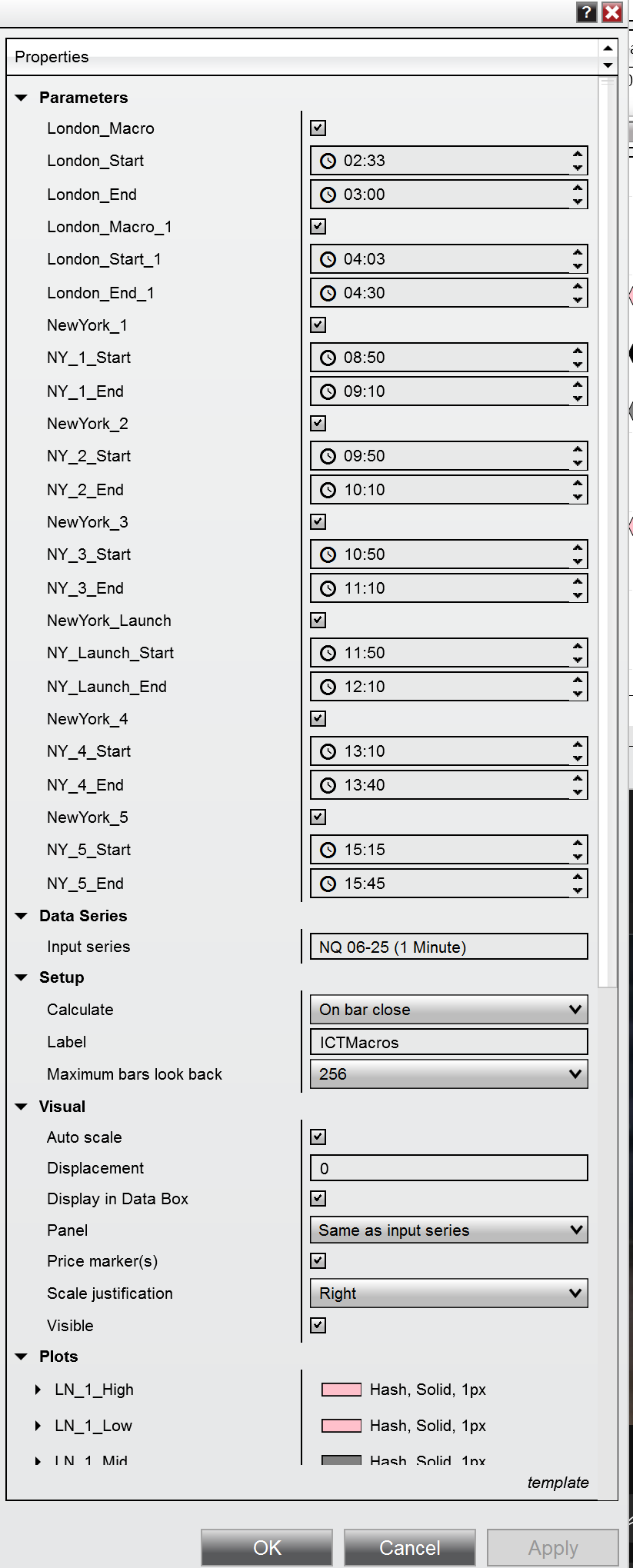Click the pink LN_1_Low color swatch

tap(340, 1425)
